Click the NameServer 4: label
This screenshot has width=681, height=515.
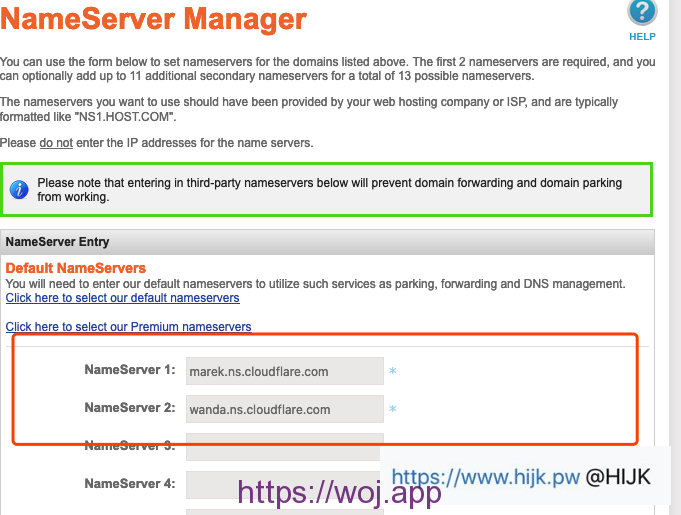tap(130, 484)
